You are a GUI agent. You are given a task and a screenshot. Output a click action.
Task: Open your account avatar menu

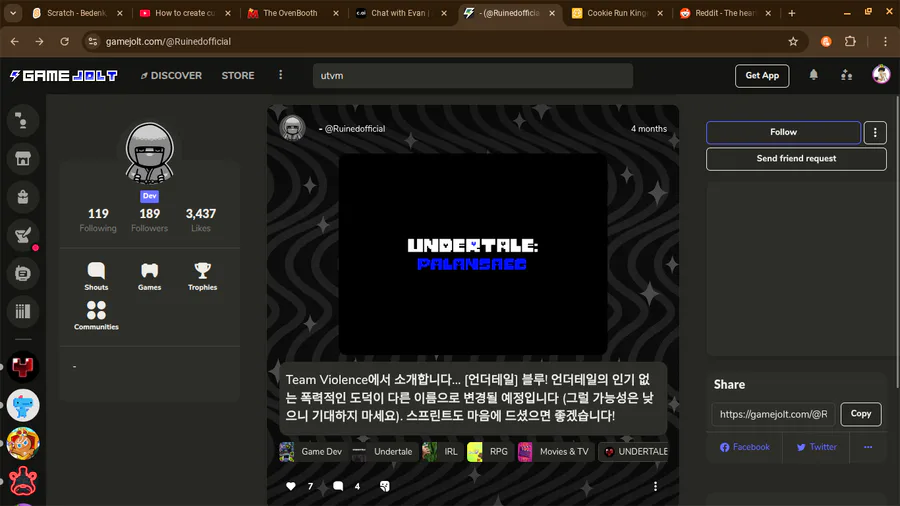click(881, 75)
